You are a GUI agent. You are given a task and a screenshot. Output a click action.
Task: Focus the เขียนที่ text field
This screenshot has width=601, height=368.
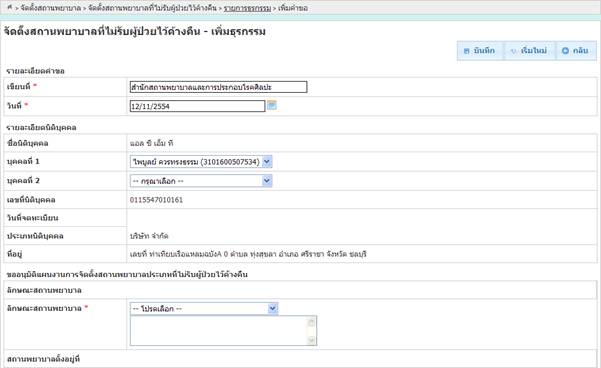pos(218,87)
